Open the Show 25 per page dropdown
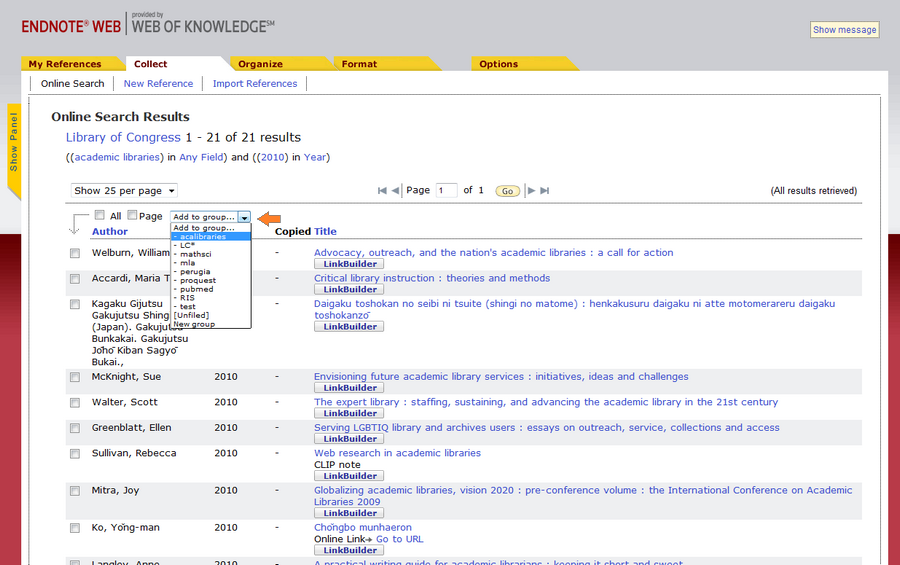 125,190
